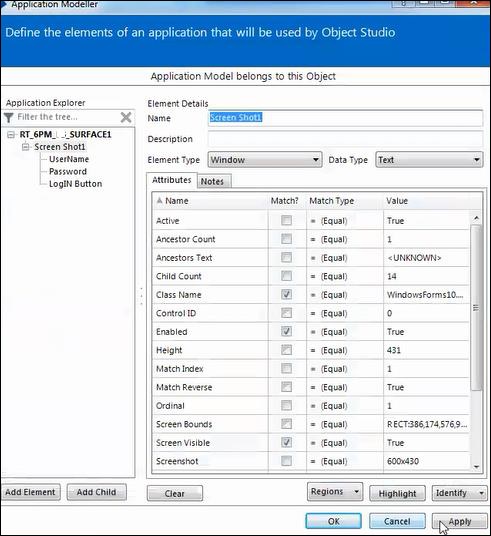Click the Class Name value WindowsForms10

click(425, 295)
